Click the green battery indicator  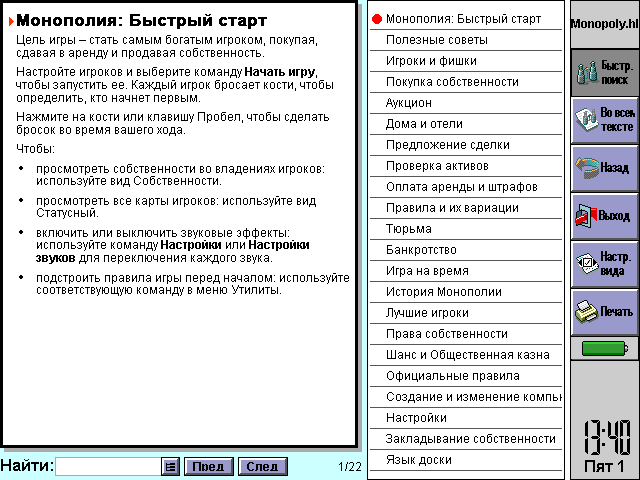pos(604,348)
